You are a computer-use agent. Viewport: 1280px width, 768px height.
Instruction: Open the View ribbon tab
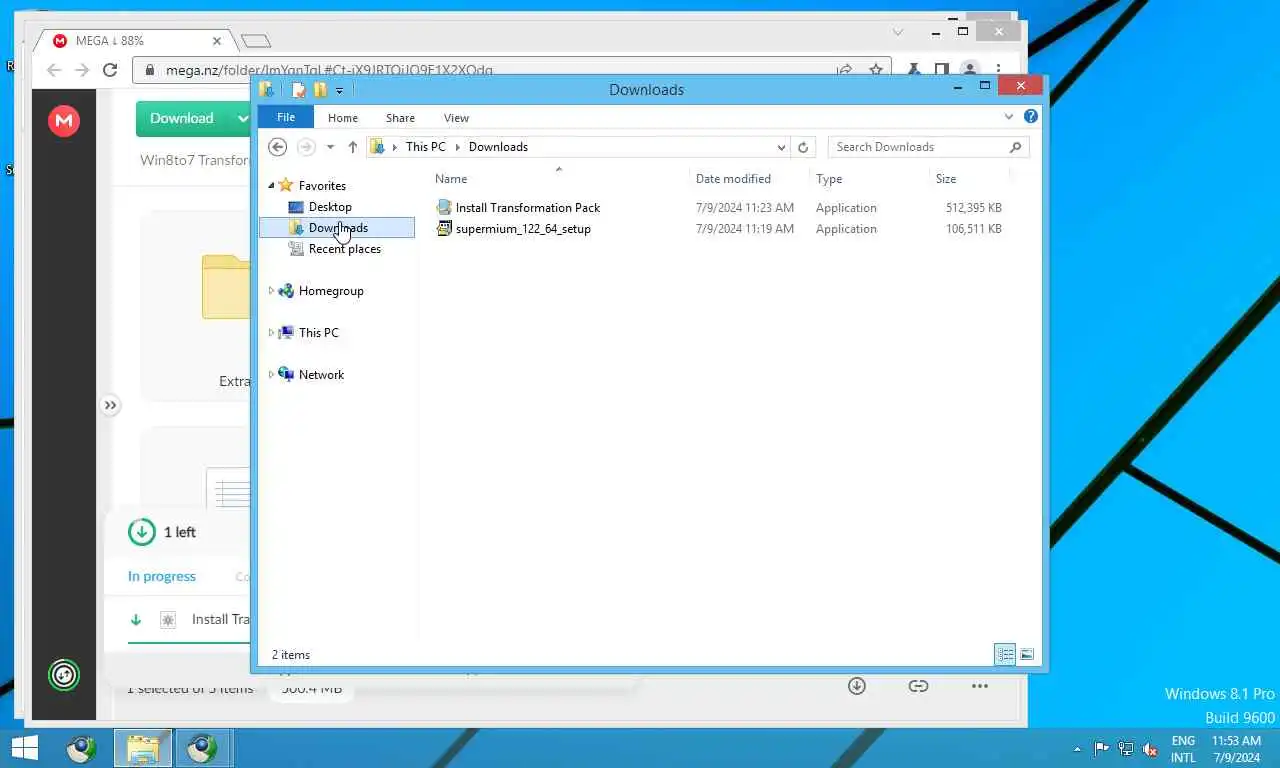tap(456, 118)
